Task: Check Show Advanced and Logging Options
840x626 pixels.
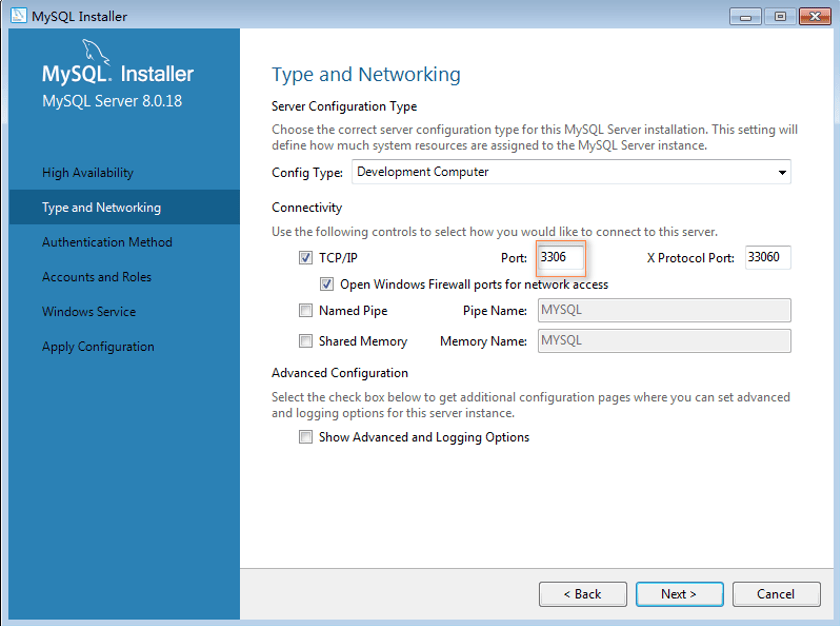Action: 305,437
